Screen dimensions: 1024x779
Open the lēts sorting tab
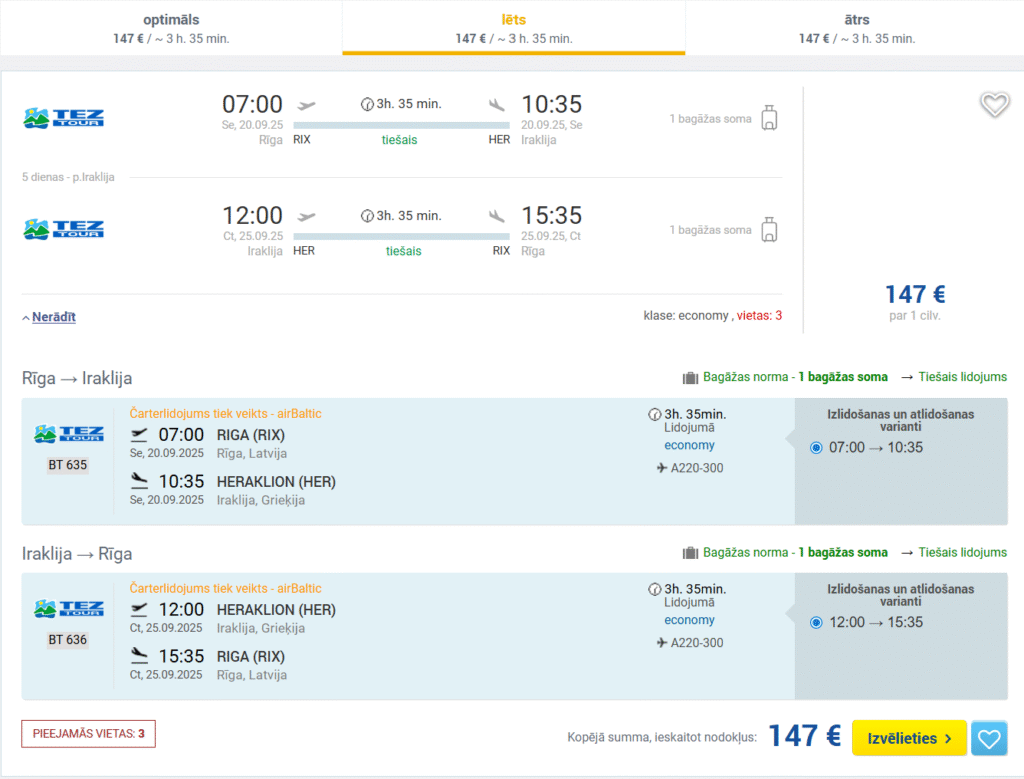513,28
